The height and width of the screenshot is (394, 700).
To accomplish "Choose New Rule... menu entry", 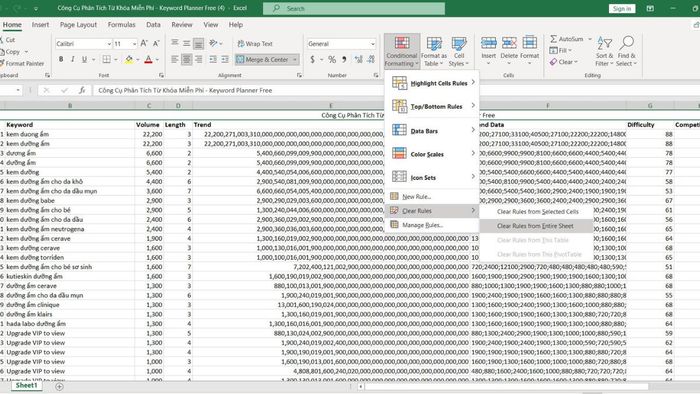I will pyautogui.click(x=432, y=196).
